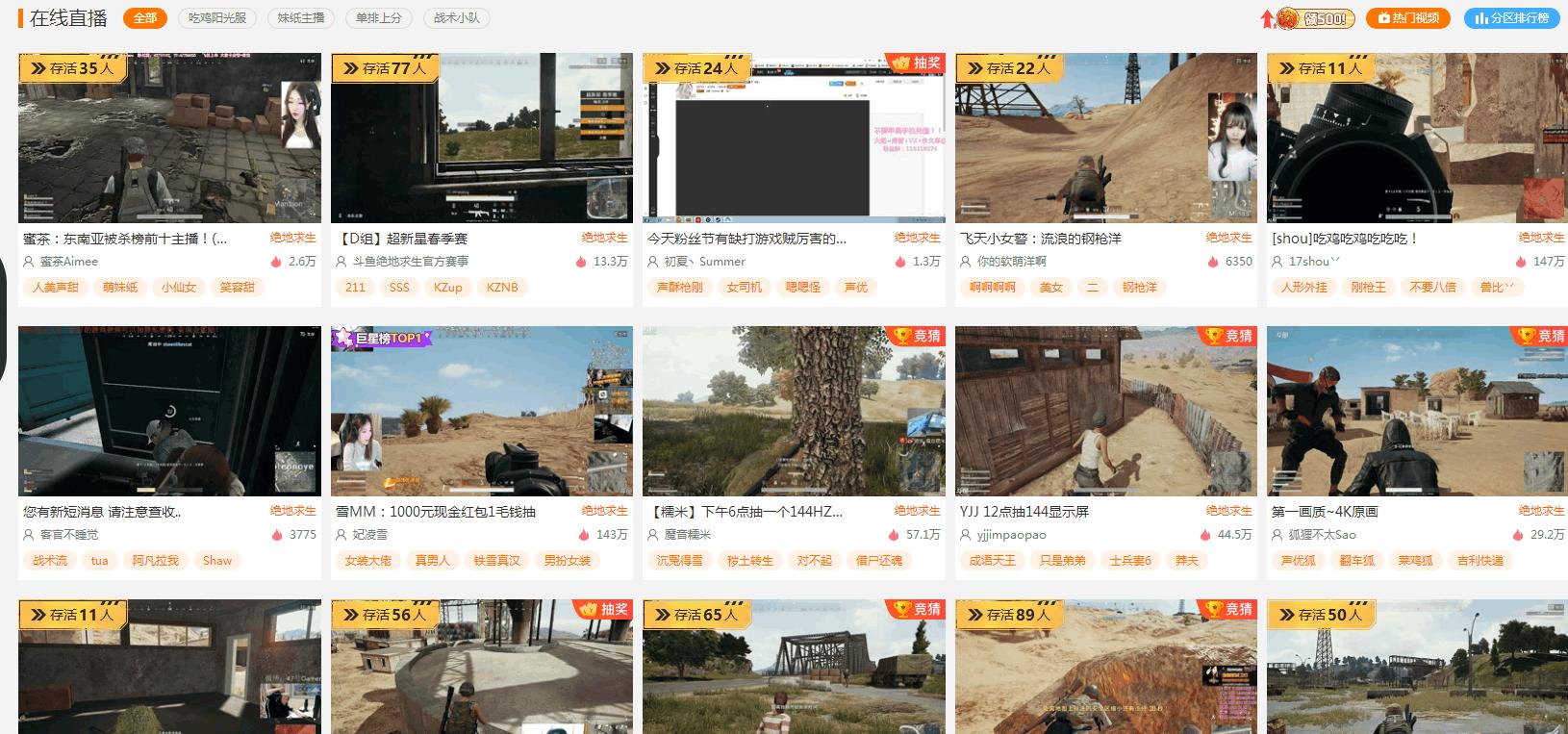Open the 【D组】超新星春季赛 stream thumbnail

tap(482, 139)
